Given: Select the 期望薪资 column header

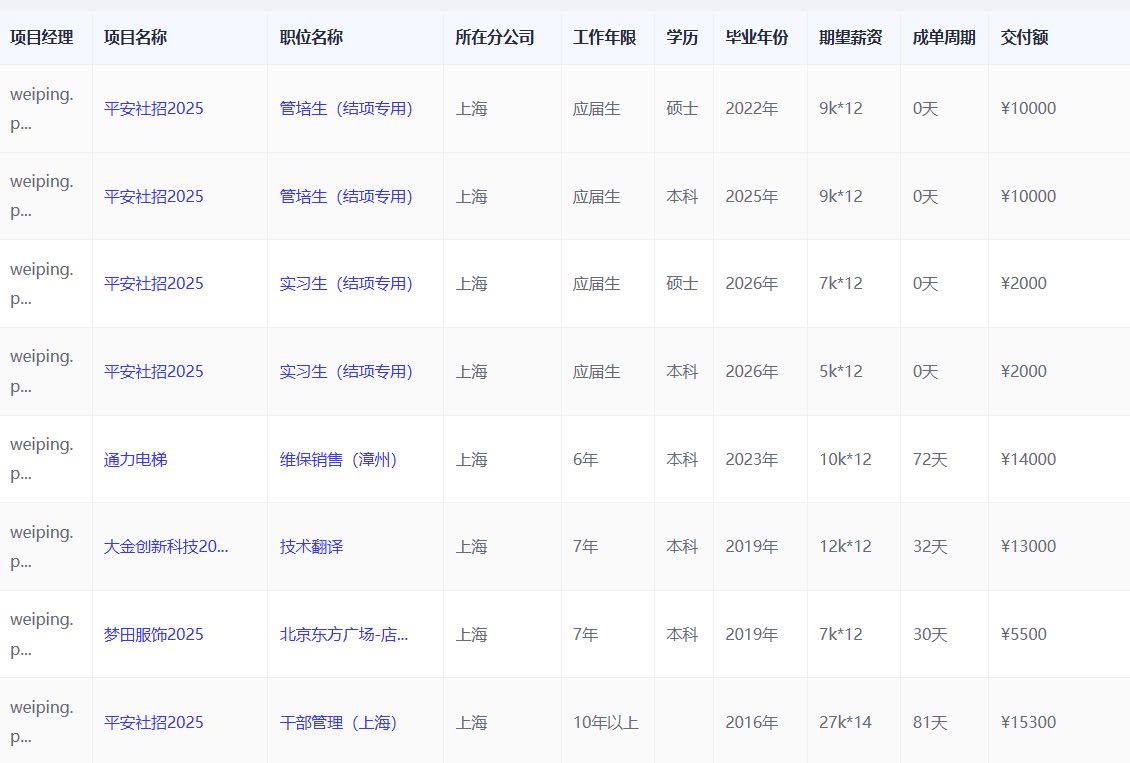Looking at the screenshot, I should tap(850, 38).
